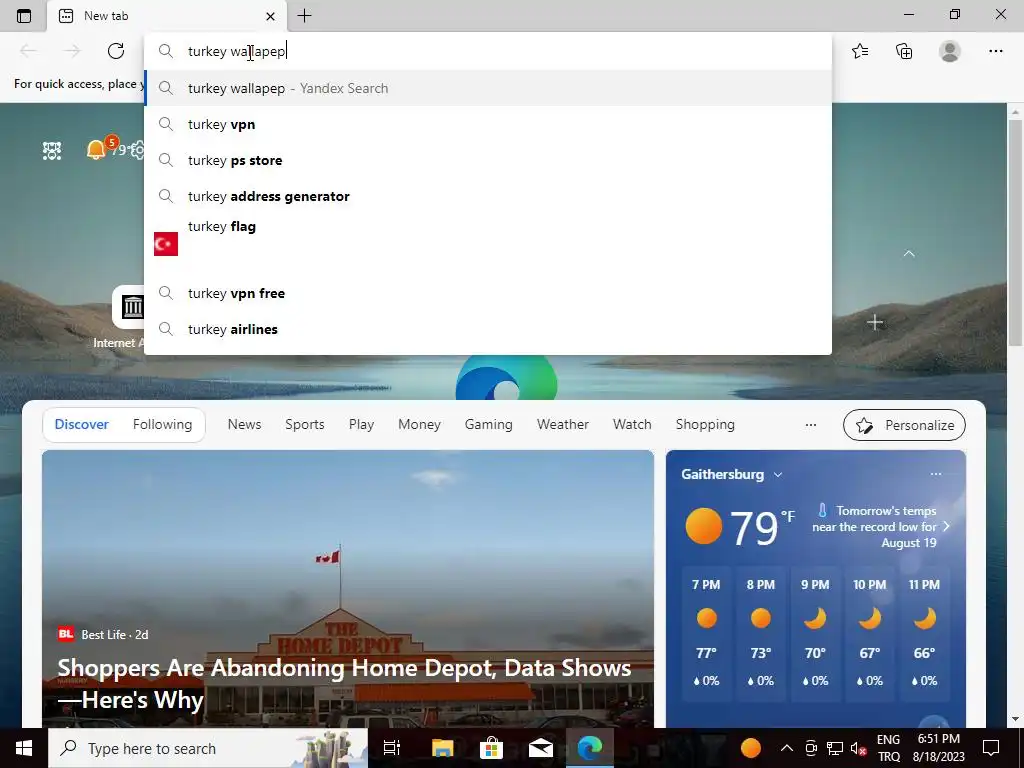Click the Refresh page icon
Screen dimensions: 1024x768
tap(116, 51)
